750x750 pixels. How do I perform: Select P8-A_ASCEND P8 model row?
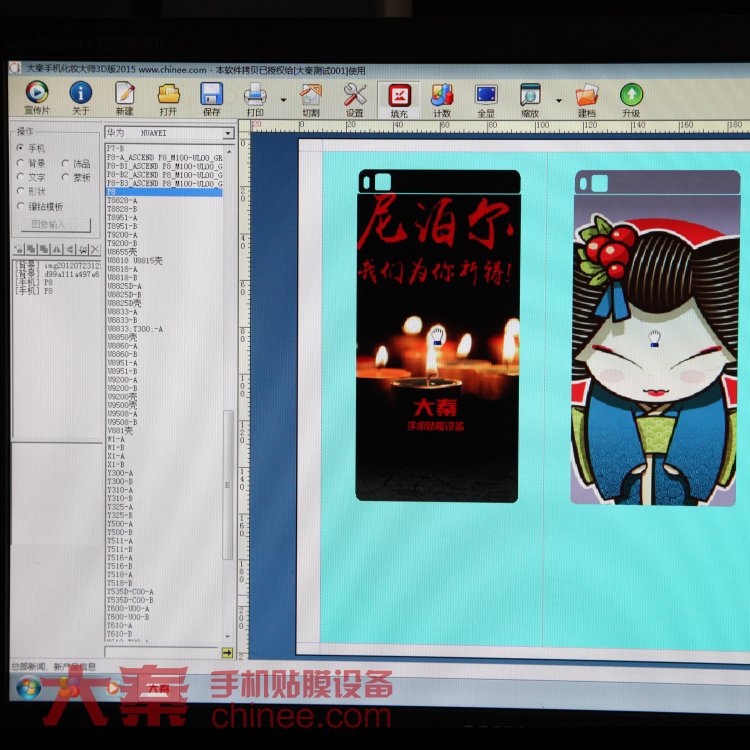164,157
